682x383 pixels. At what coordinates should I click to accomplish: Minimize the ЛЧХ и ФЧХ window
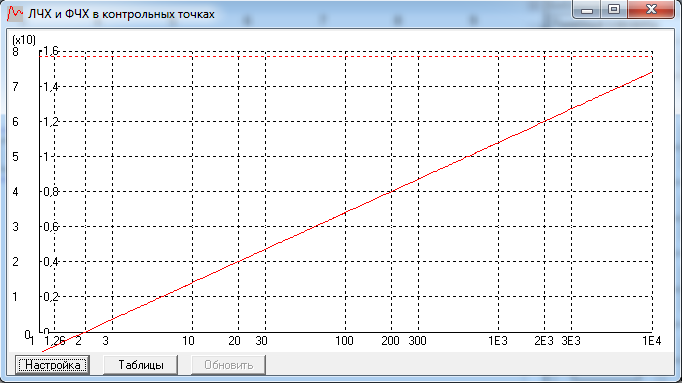click(x=587, y=10)
